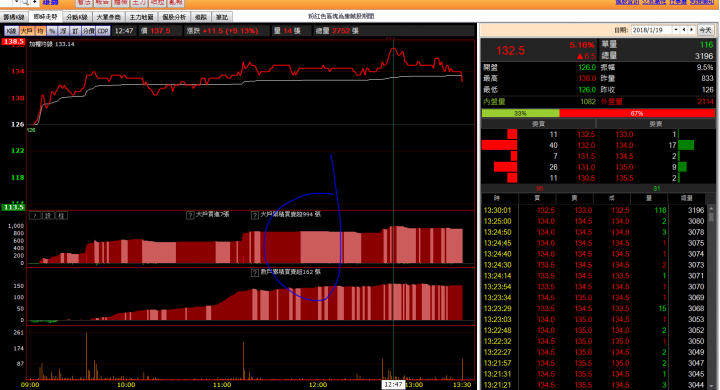Open the magnifier search icon at top left
Image resolution: width=720 pixels, height=390 pixels.
click(25, 3)
